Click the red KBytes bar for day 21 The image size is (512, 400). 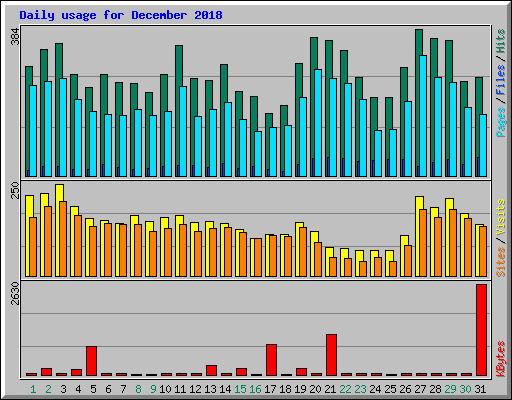tap(331, 355)
